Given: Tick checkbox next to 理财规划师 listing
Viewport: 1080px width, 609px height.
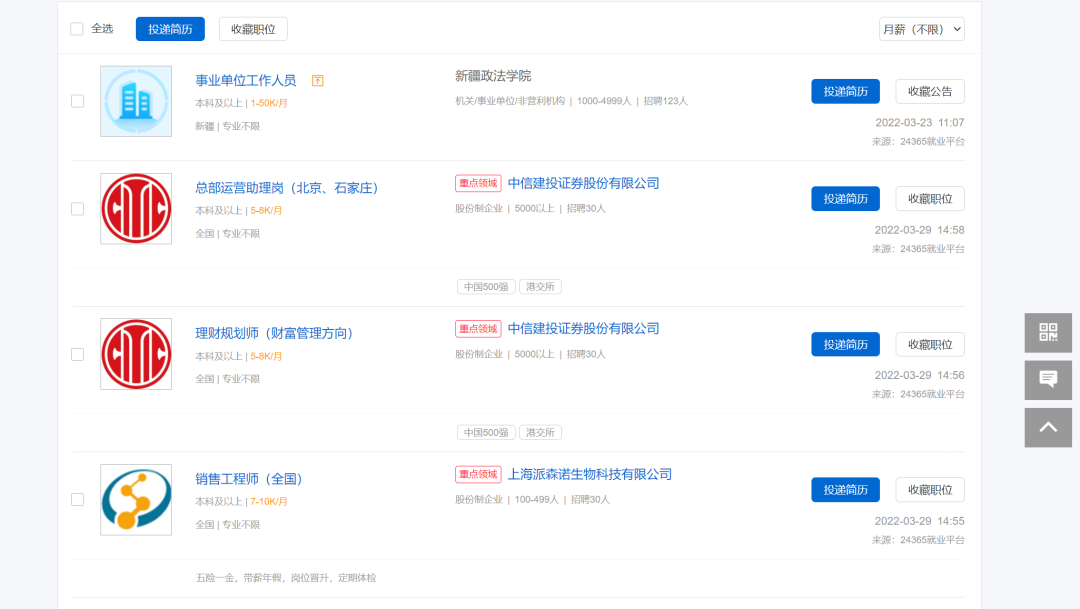Looking at the screenshot, I should pyautogui.click(x=78, y=354).
